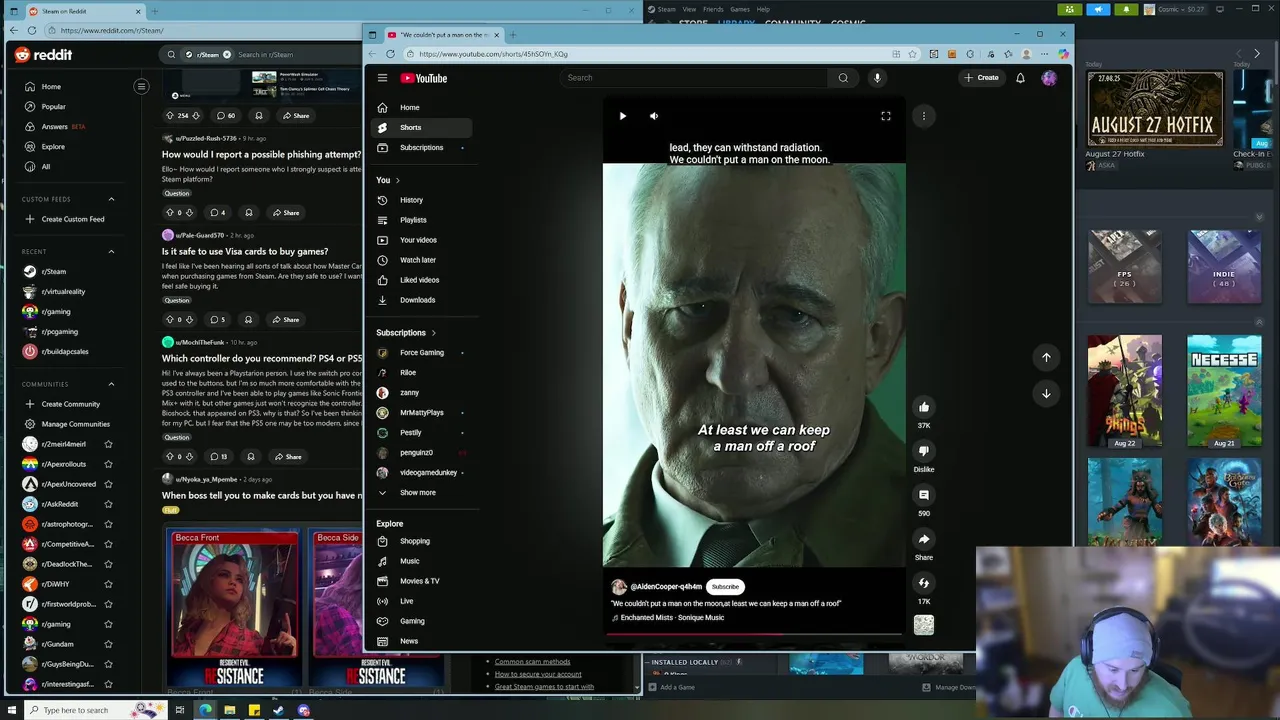Open Subscriptions in the YouTube sidebar
This screenshot has width=1280, height=720.
tap(421, 148)
